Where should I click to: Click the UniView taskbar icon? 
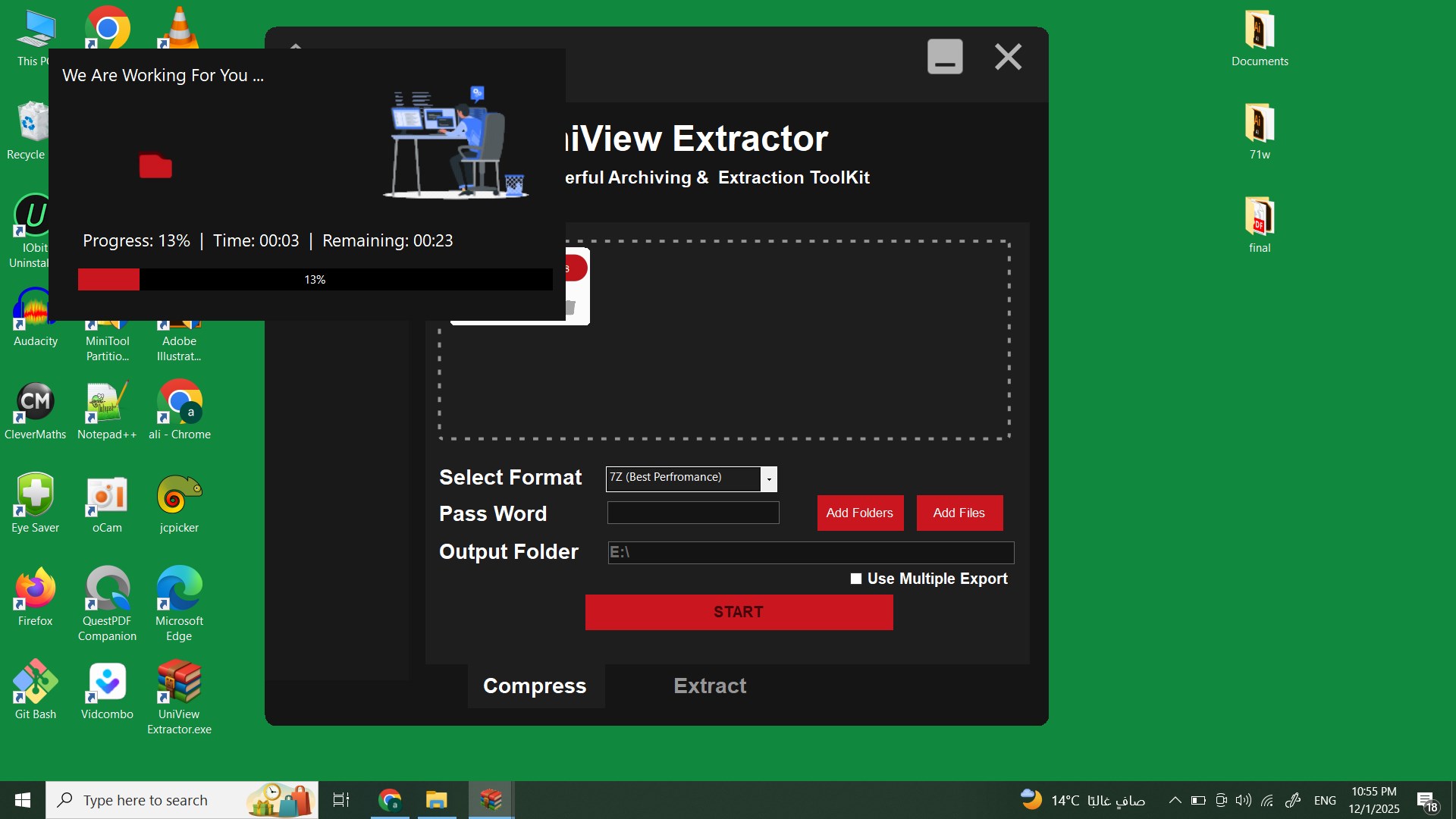point(491,800)
